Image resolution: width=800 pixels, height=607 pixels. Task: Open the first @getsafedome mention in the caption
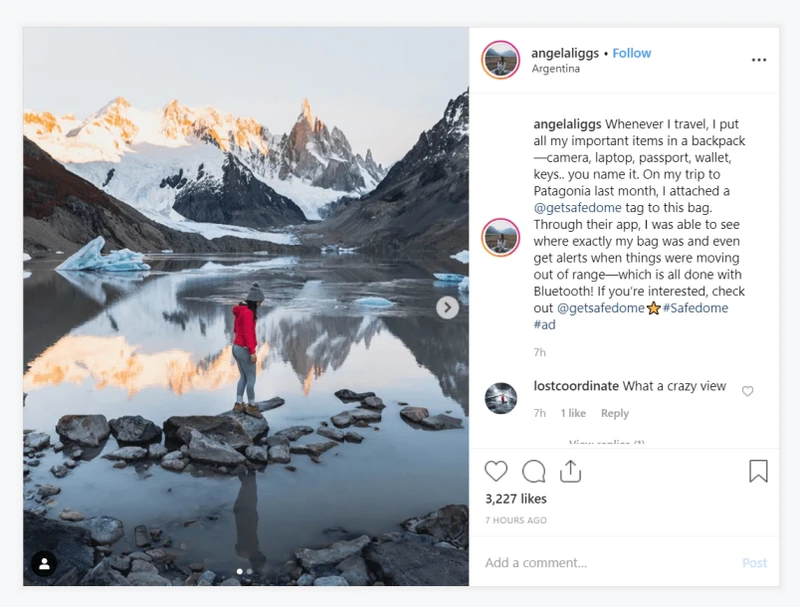[578, 208]
